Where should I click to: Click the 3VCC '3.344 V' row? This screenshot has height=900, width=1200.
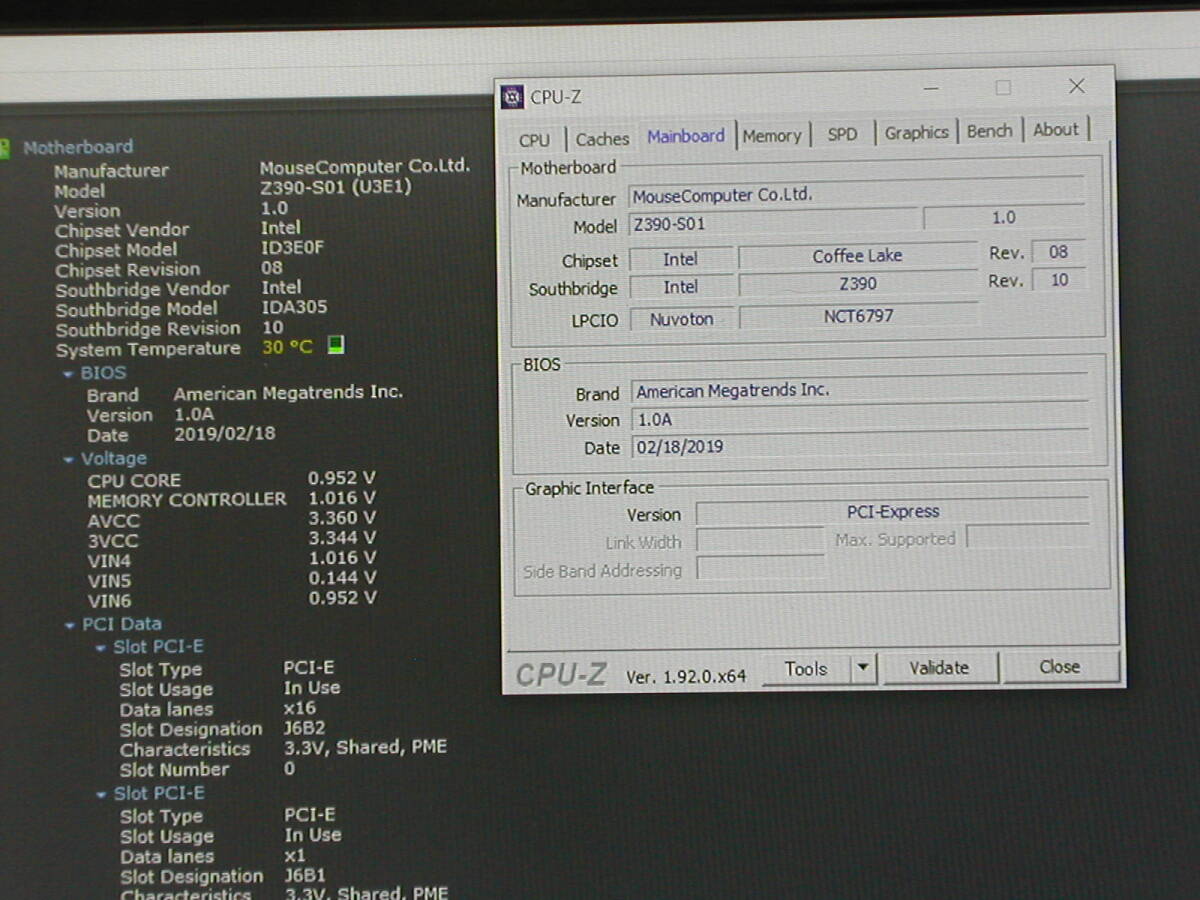coord(232,539)
